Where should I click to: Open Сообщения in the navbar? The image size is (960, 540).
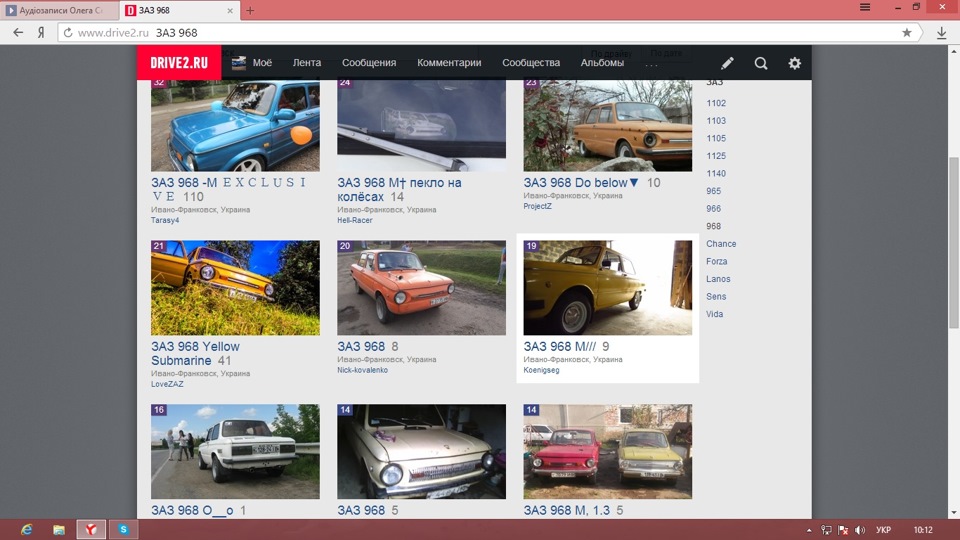[369, 62]
